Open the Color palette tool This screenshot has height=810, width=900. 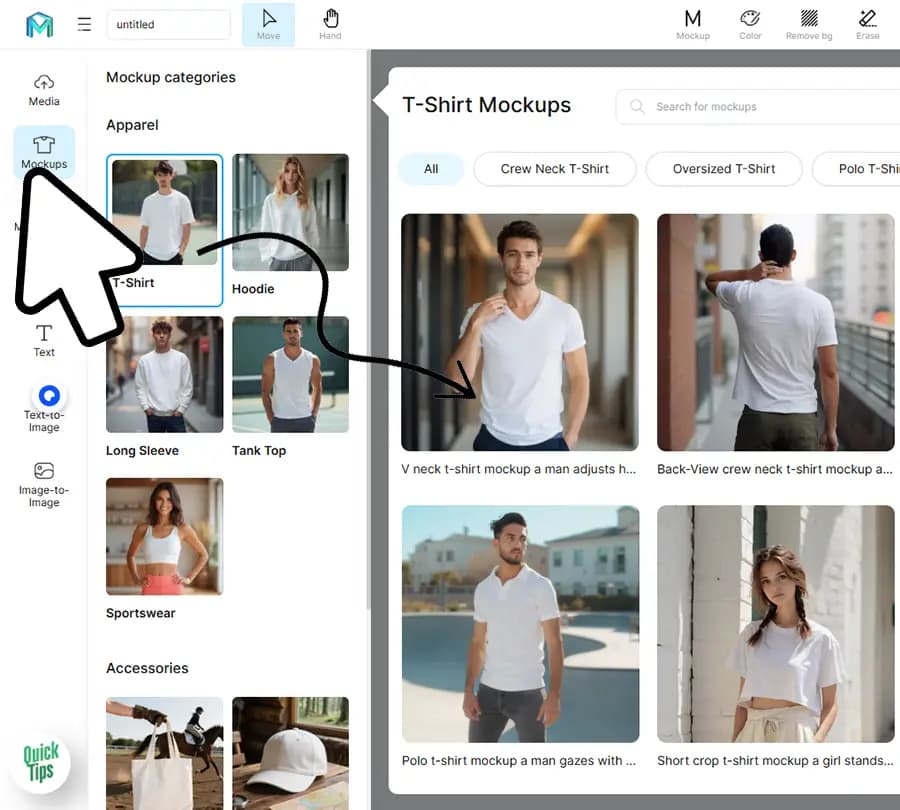750,24
